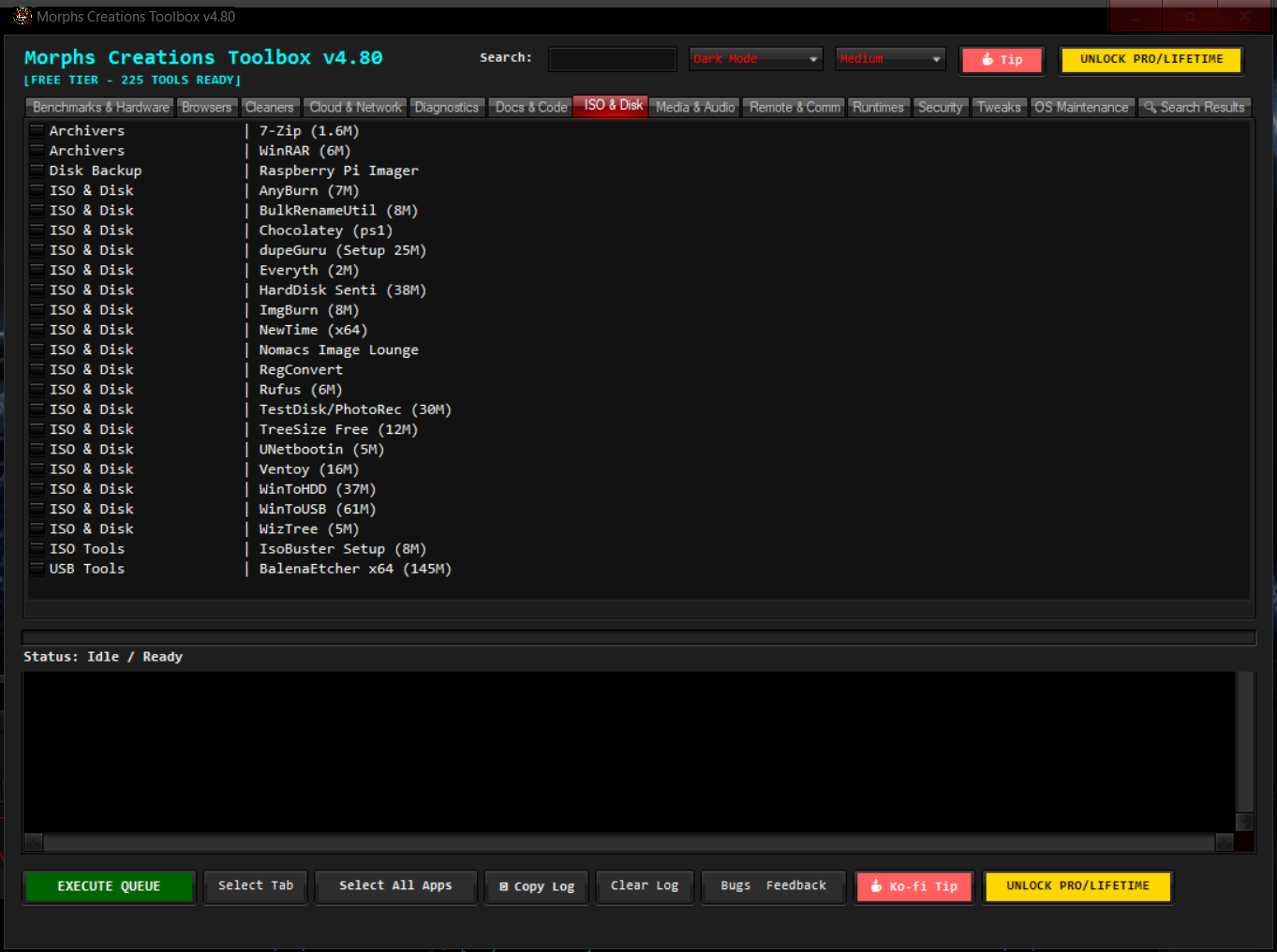Click UNLOCK PRO/LIFETIME in the header bar
The image size is (1277, 952).
click(1151, 59)
